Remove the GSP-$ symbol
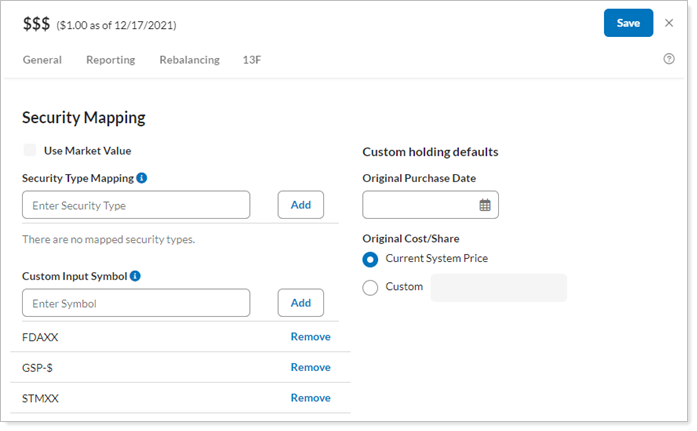697x431 pixels. (310, 367)
